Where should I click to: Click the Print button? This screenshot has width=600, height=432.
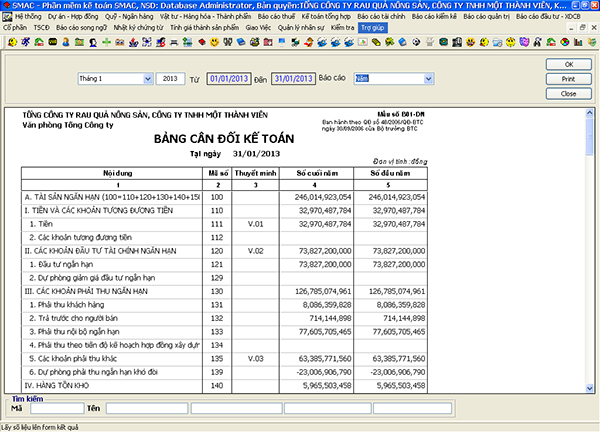click(569, 79)
